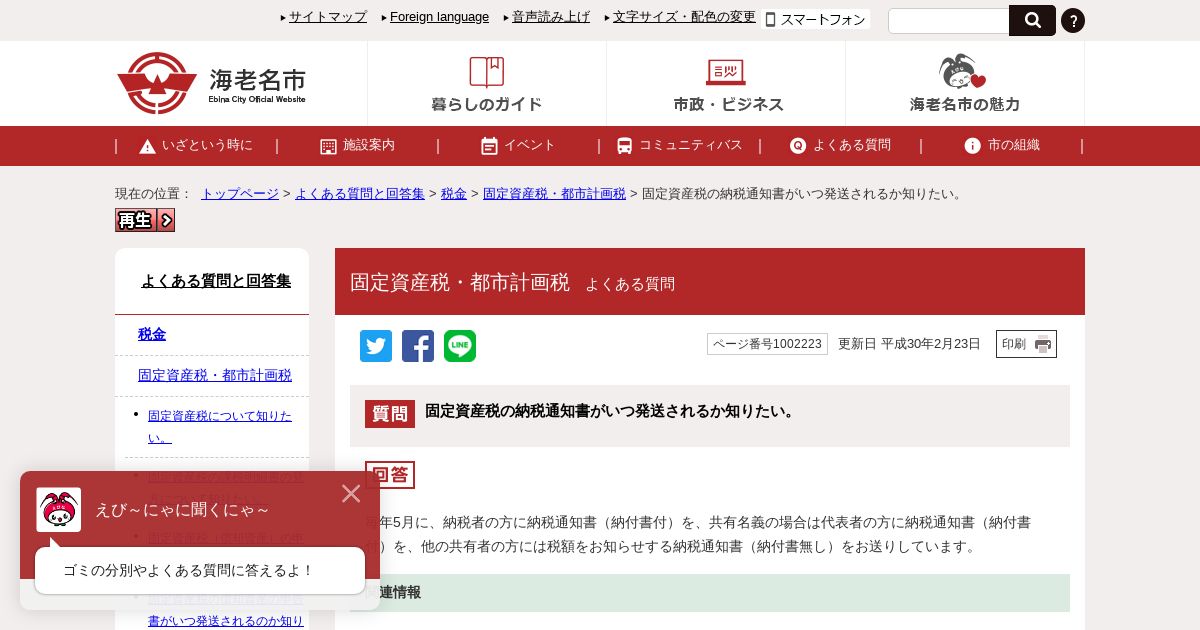Screen dimensions: 1200x630
Task: Open いざという時に emergency menu
Action: (x=197, y=145)
